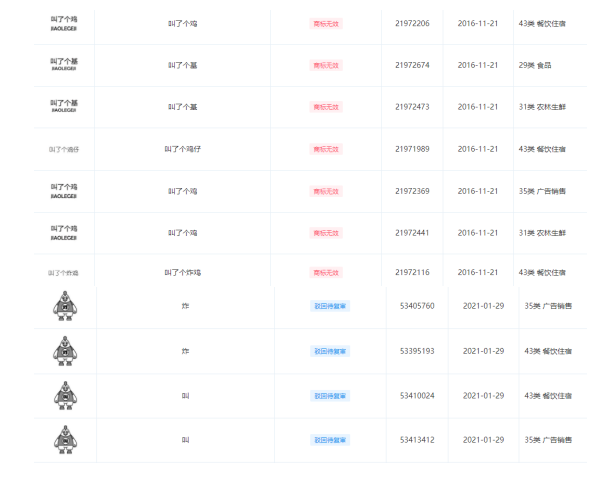
Task: Click the 驳回待复审 status tag for 53405760
Action: [x=330, y=306]
